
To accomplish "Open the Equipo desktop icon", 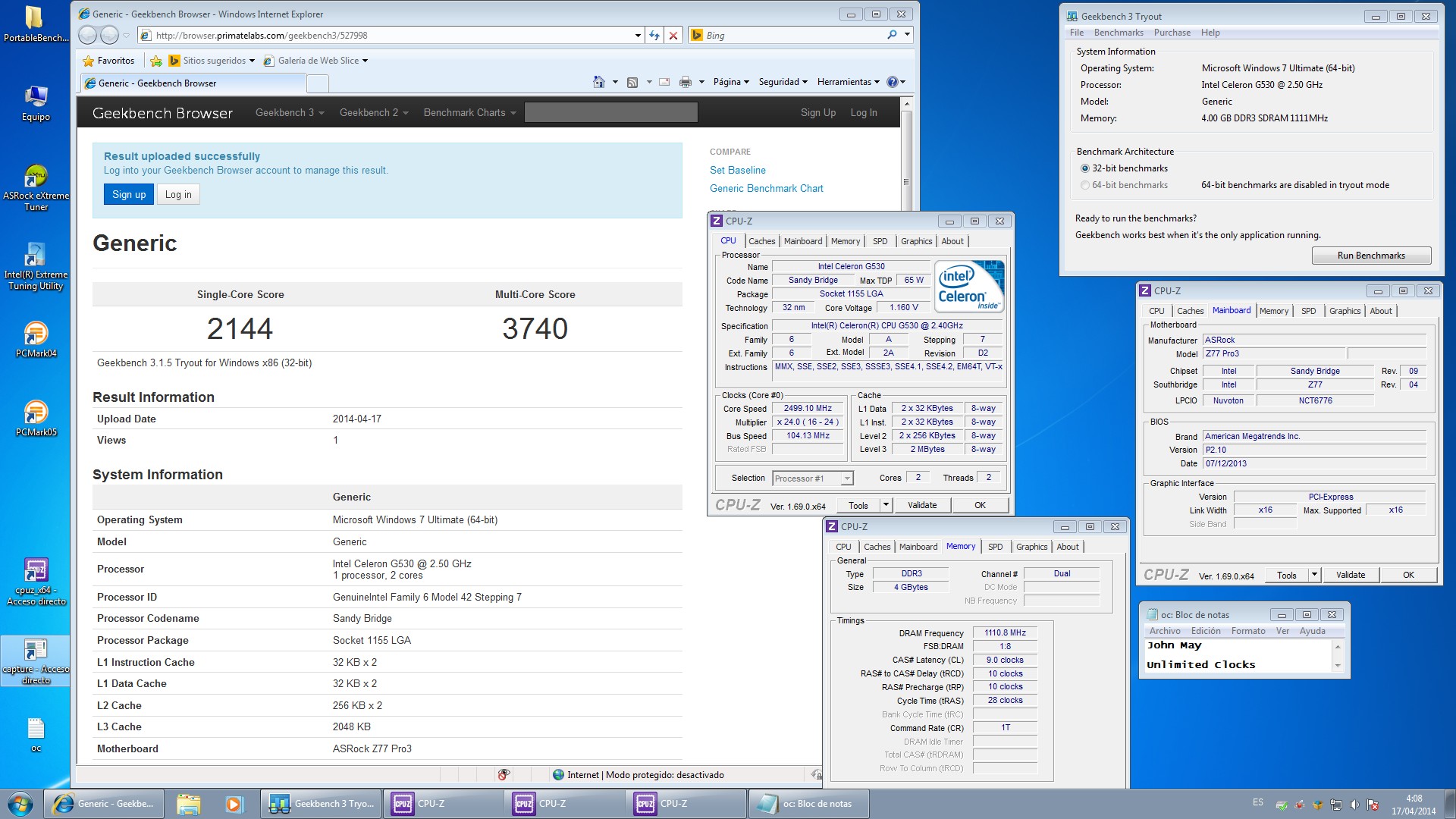I will click(36, 103).
